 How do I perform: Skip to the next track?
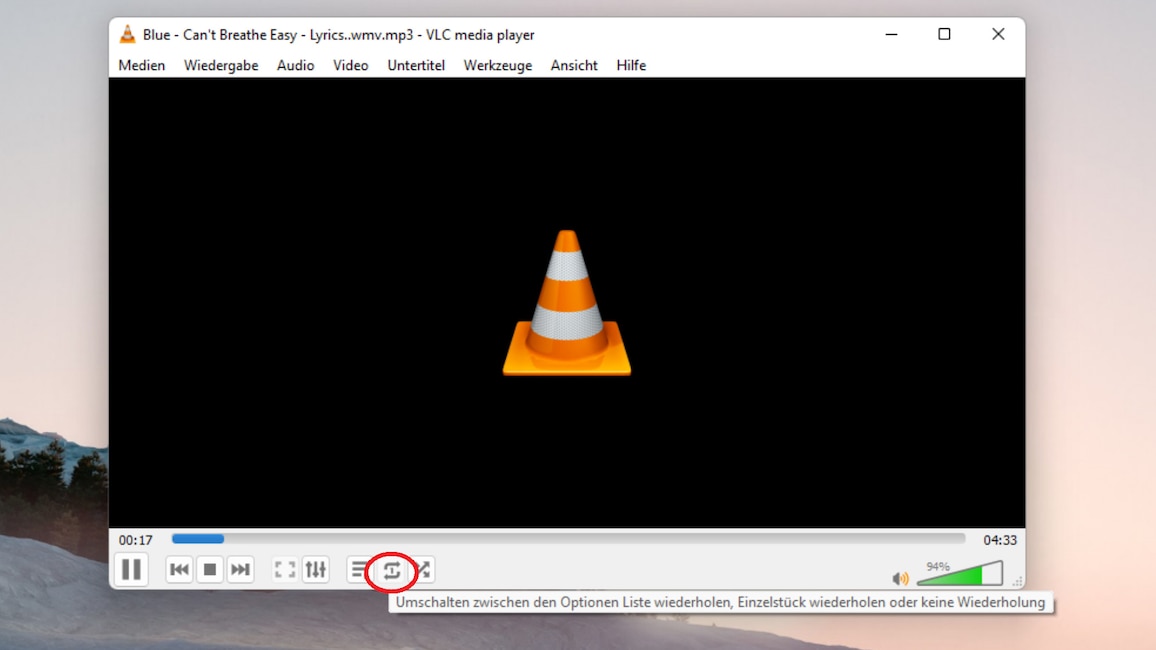click(x=240, y=569)
